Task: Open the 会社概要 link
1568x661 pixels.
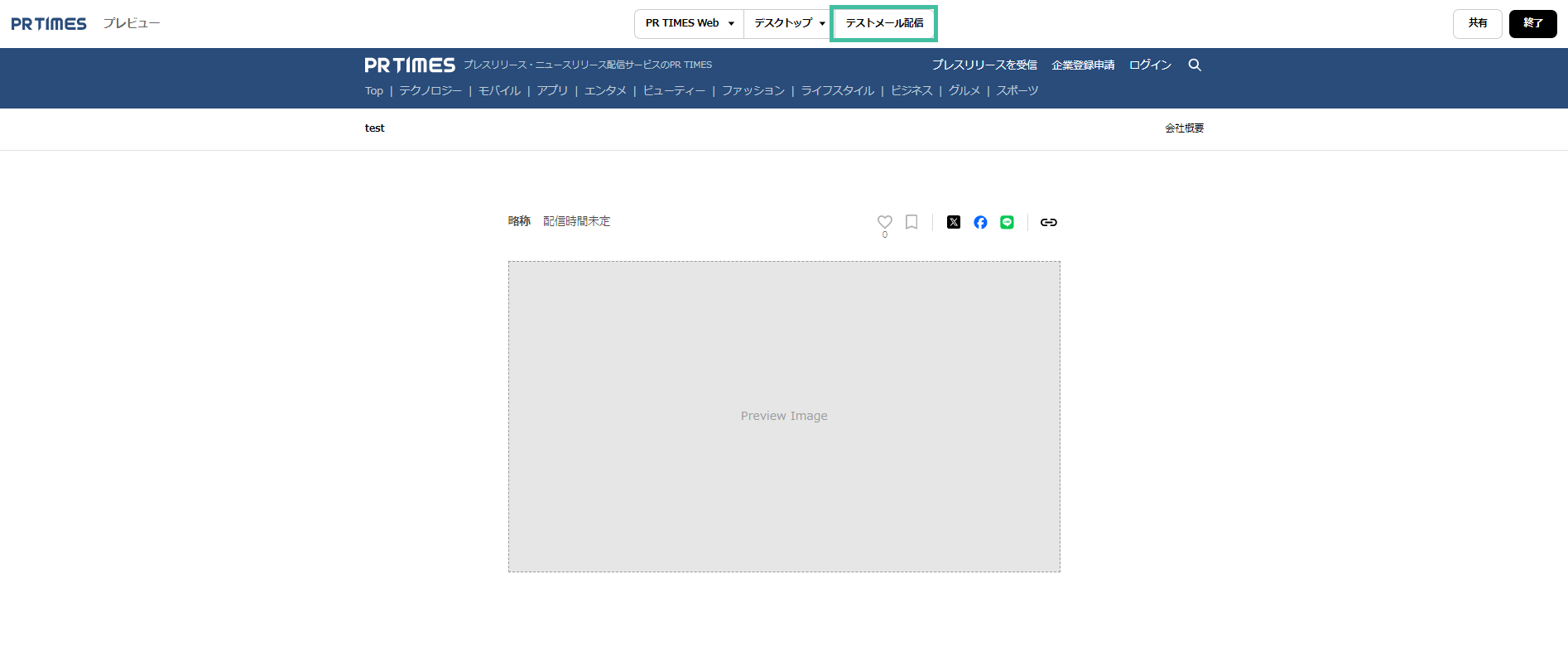Action: [x=1184, y=128]
